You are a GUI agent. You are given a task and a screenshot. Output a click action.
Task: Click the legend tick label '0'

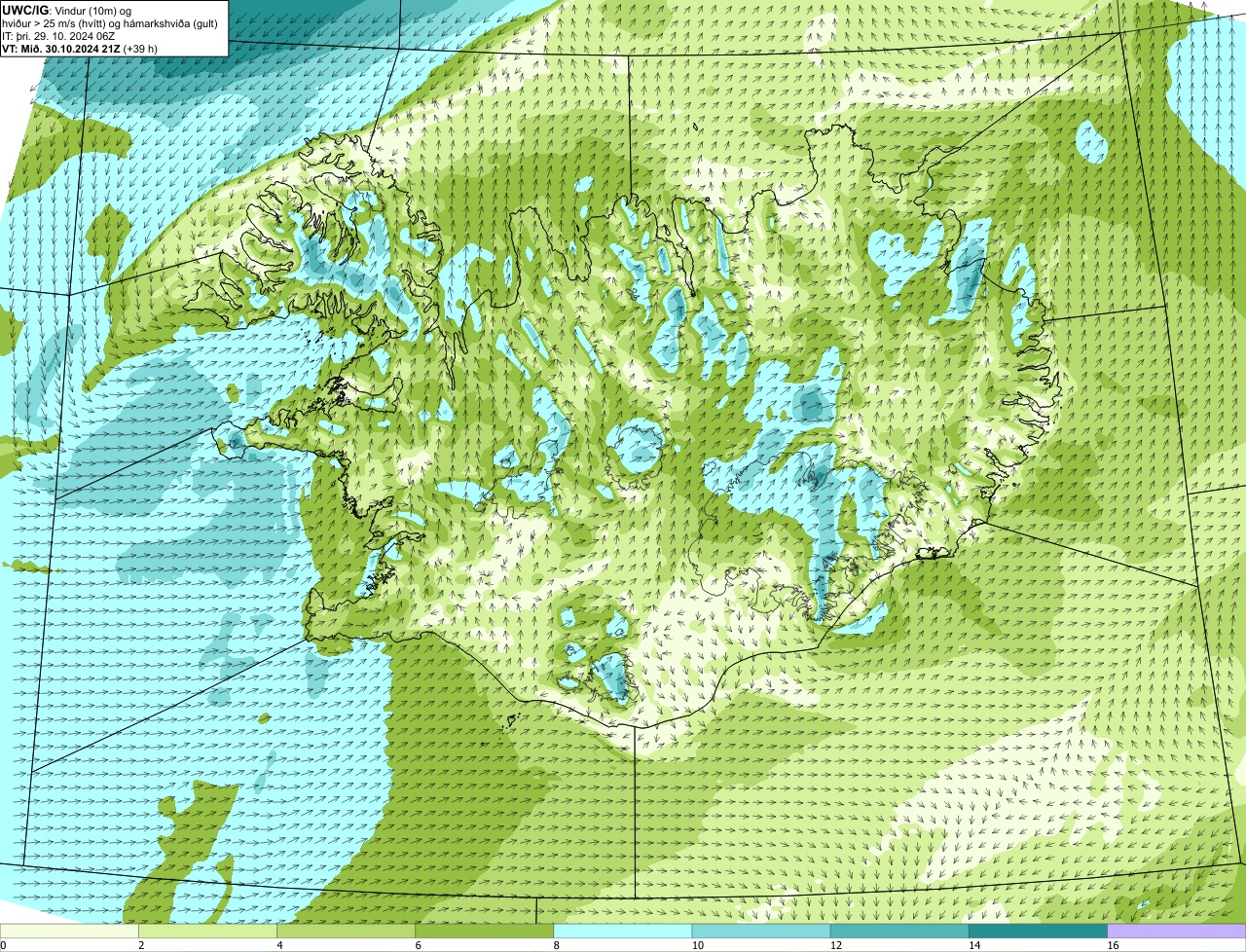point(3,945)
